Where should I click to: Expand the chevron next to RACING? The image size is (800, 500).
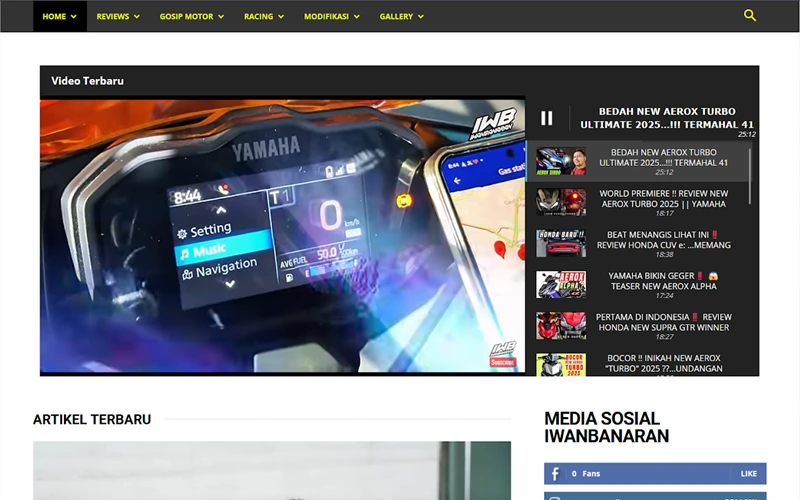(x=281, y=17)
